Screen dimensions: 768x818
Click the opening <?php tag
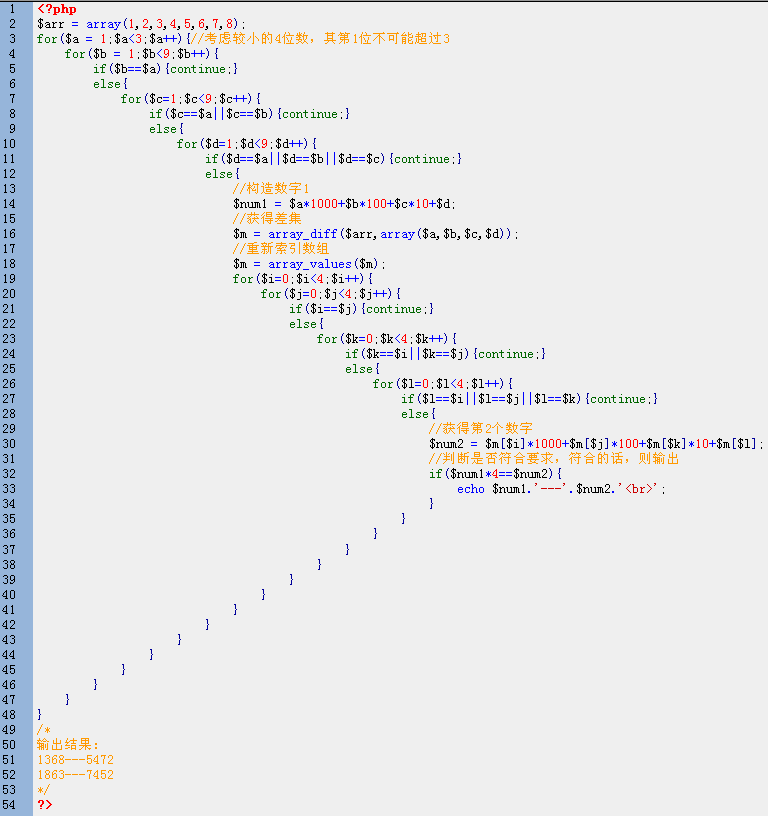(x=56, y=8)
